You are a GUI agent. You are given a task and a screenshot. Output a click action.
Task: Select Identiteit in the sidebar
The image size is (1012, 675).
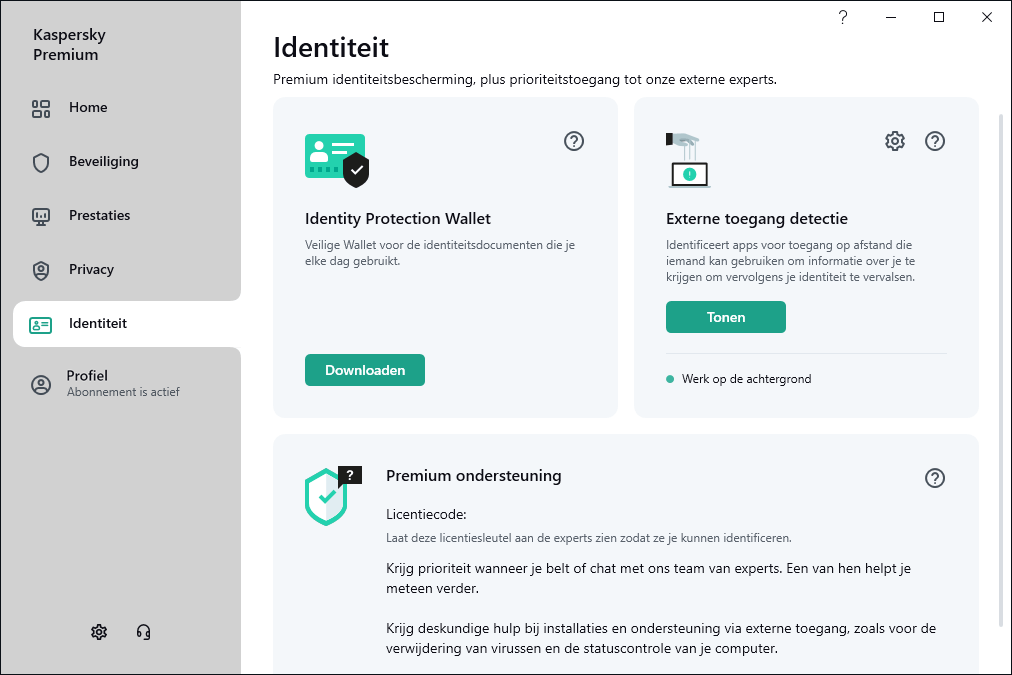pyautogui.click(x=128, y=324)
